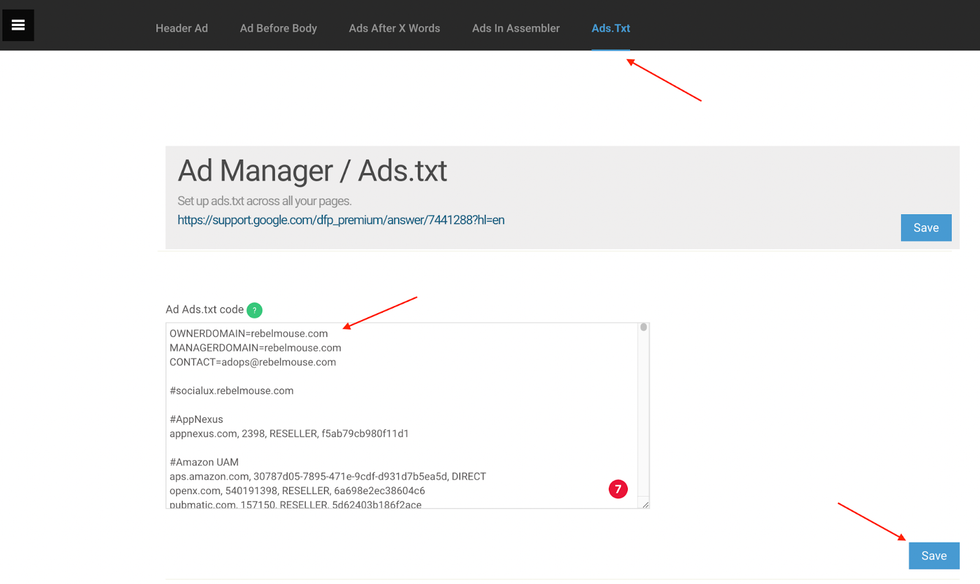Click the green help question mark icon
980x584 pixels.
coord(254,310)
